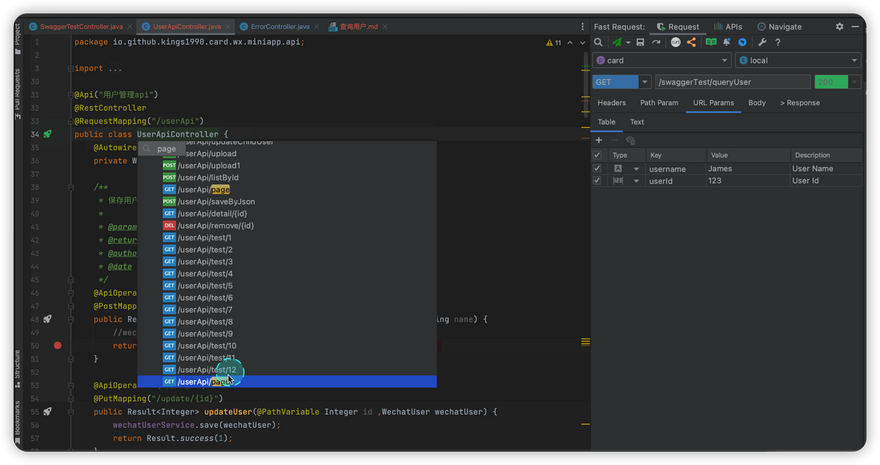880x465 pixels.
Task: Click the URL input field /swaggerTest/queryUser
Action: click(x=732, y=82)
